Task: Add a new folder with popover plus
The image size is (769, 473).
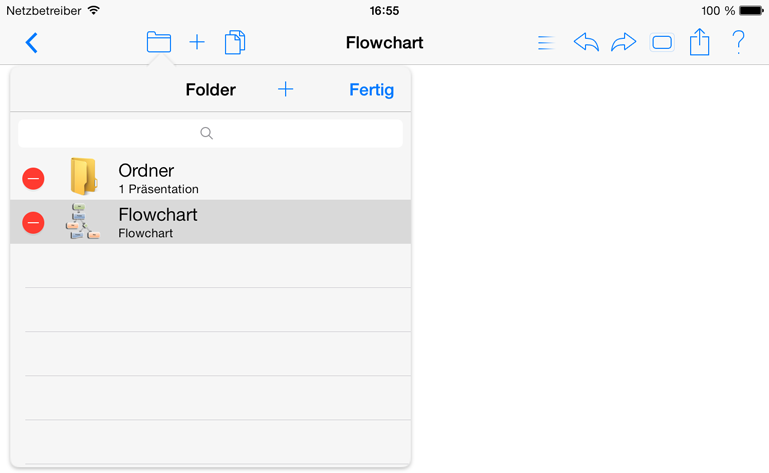Action: tap(285, 89)
